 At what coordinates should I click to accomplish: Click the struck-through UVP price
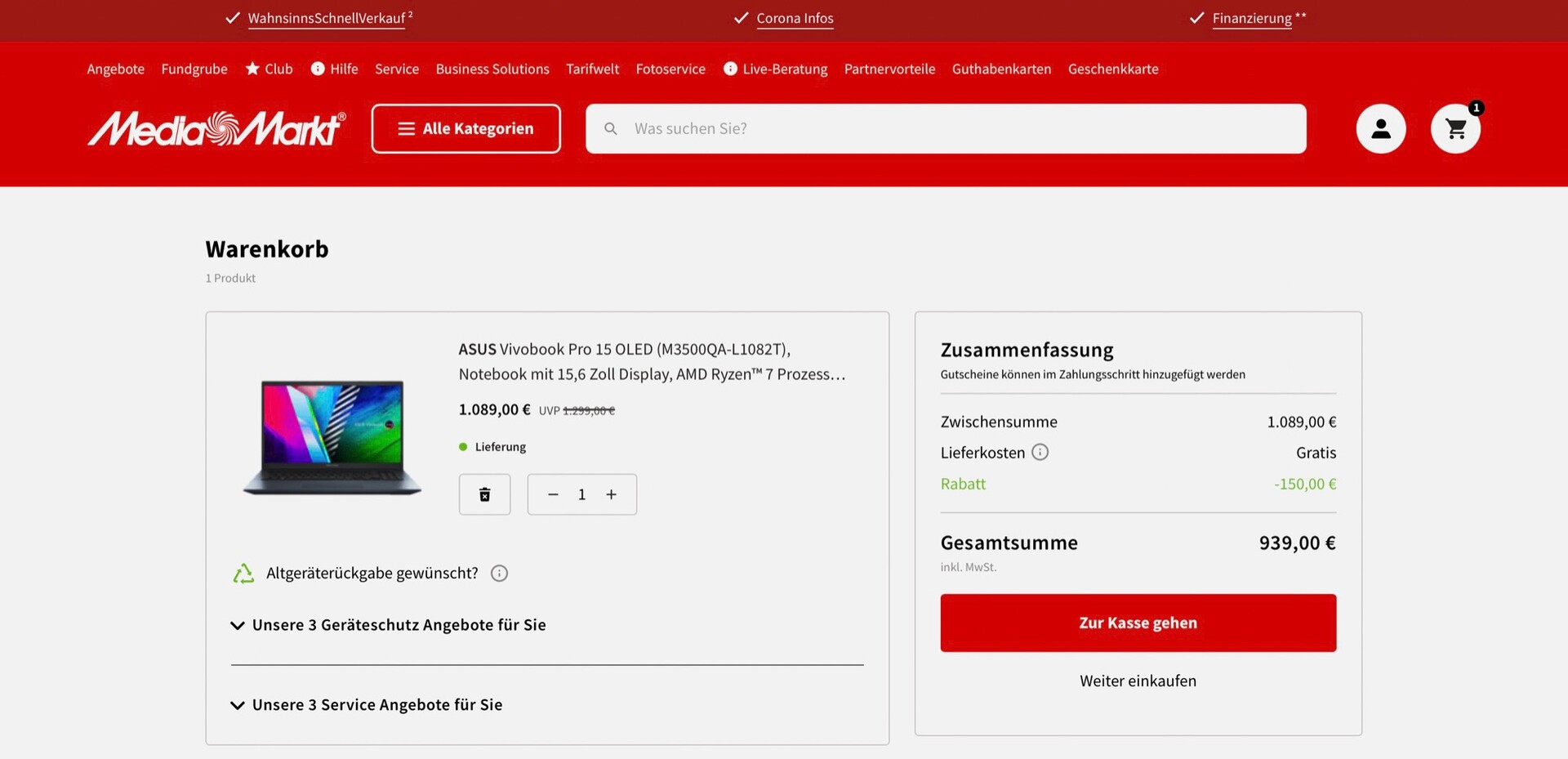point(588,411)
